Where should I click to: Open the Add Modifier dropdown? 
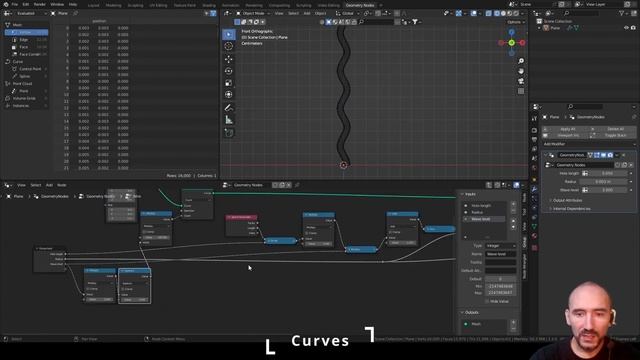[x=589, y=144]
